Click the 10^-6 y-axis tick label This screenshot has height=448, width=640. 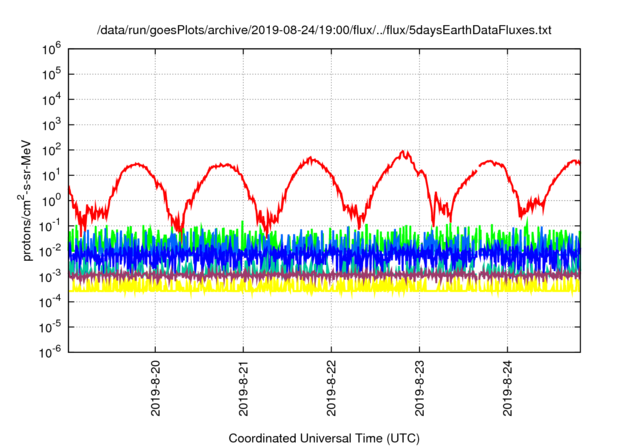click(x=50, y=352)
